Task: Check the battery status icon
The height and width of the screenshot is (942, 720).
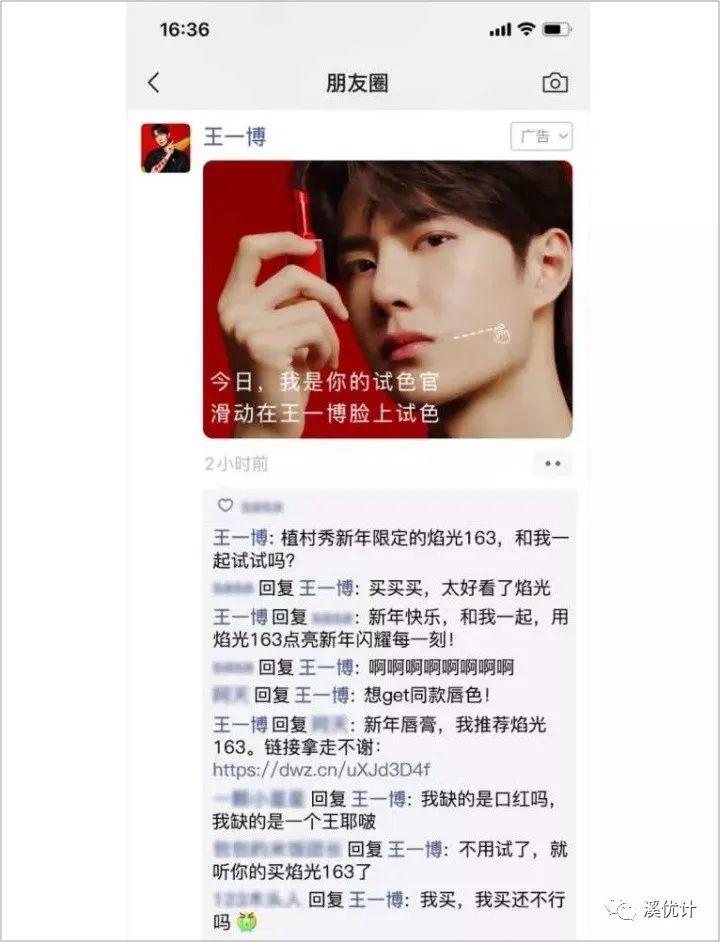Action: coord(557,29)
